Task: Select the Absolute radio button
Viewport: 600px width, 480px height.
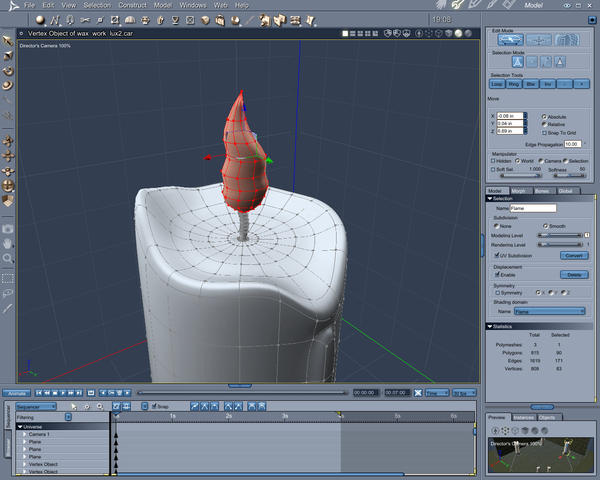Action: pyautogui.click(x=544, y=116)
